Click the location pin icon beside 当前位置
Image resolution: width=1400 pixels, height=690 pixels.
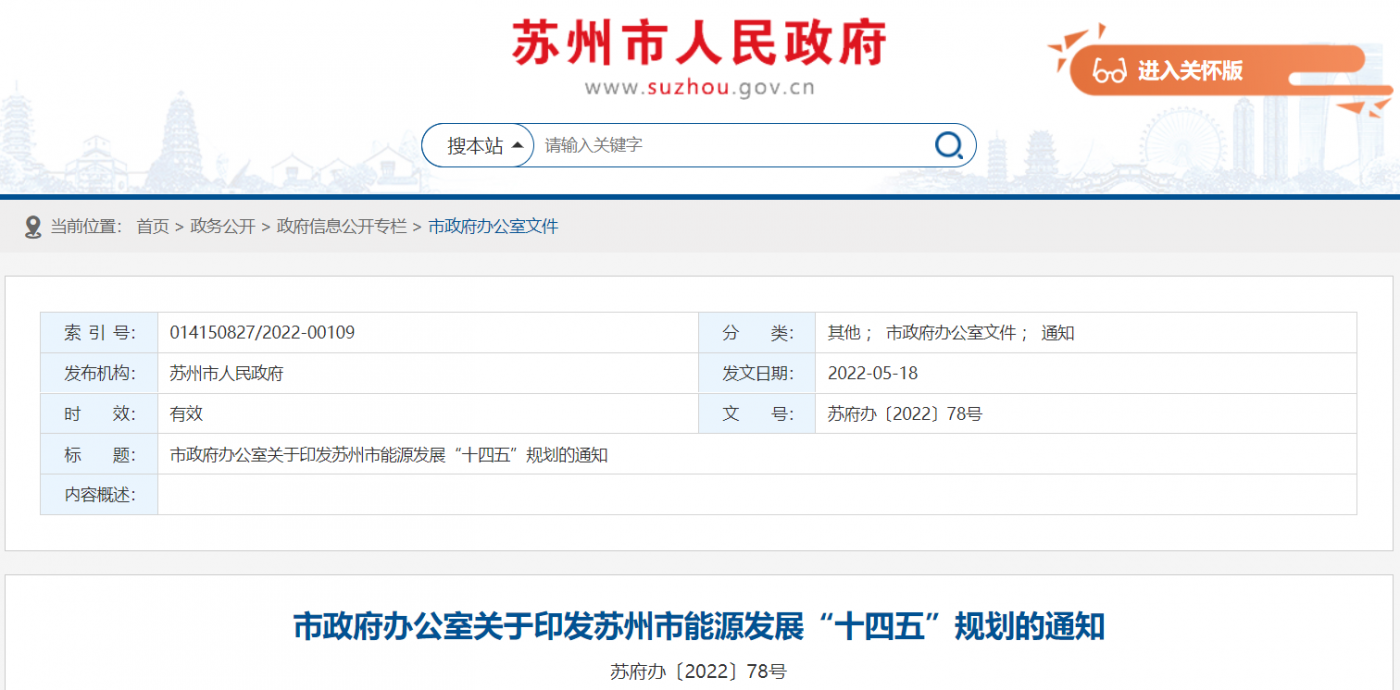(x=31, y=223)
